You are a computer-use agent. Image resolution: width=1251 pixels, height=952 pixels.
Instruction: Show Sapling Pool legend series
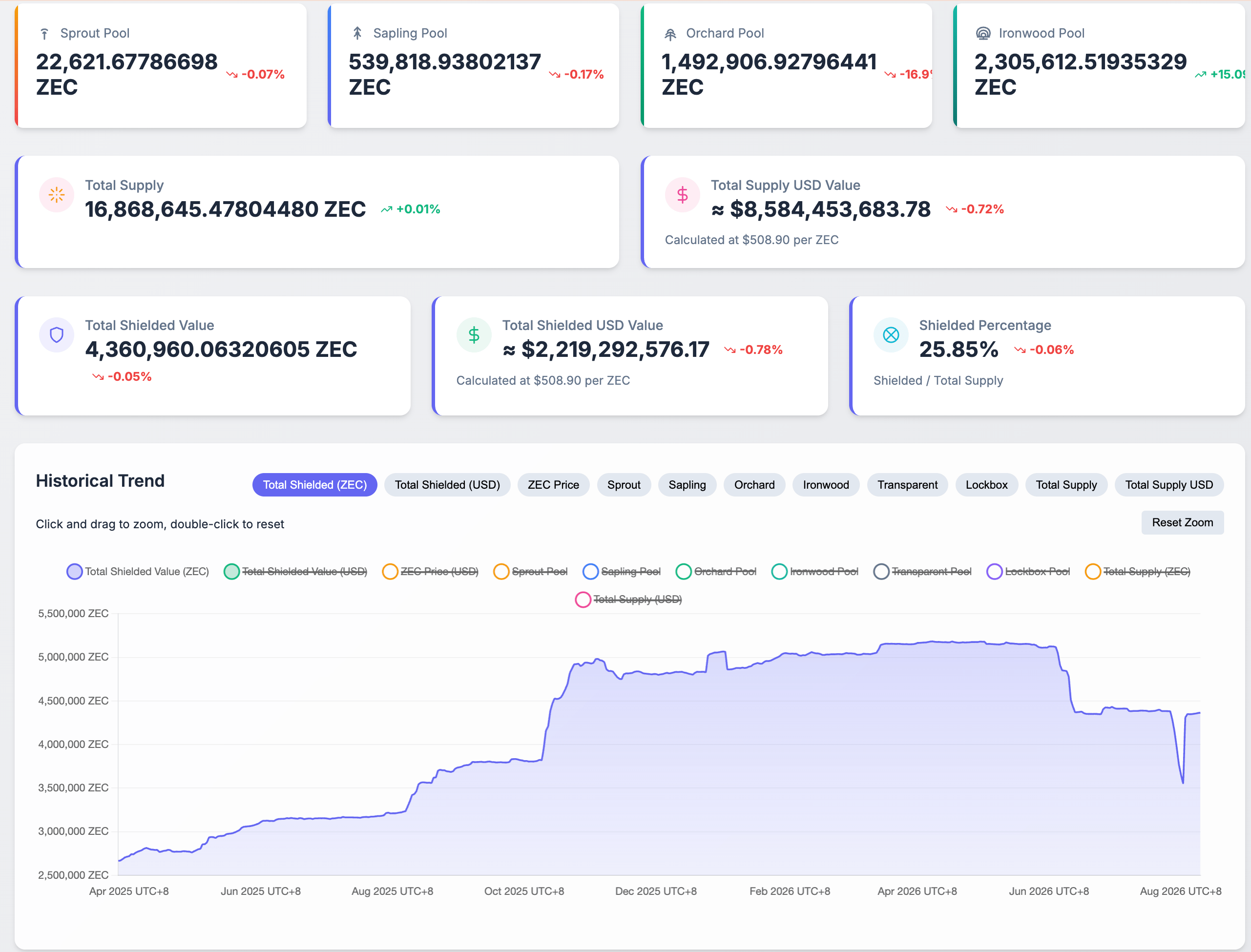(x=621, y=571)
